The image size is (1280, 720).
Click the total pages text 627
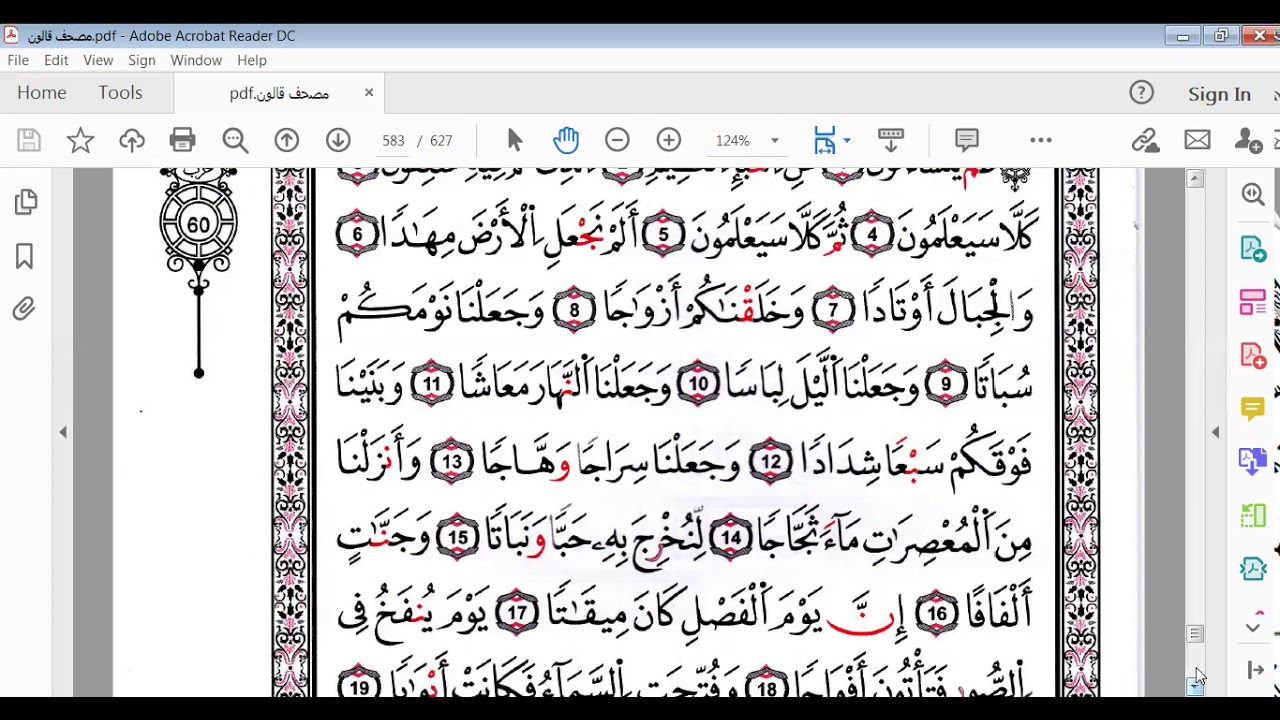pyautogui.click(x=441, y=141)
